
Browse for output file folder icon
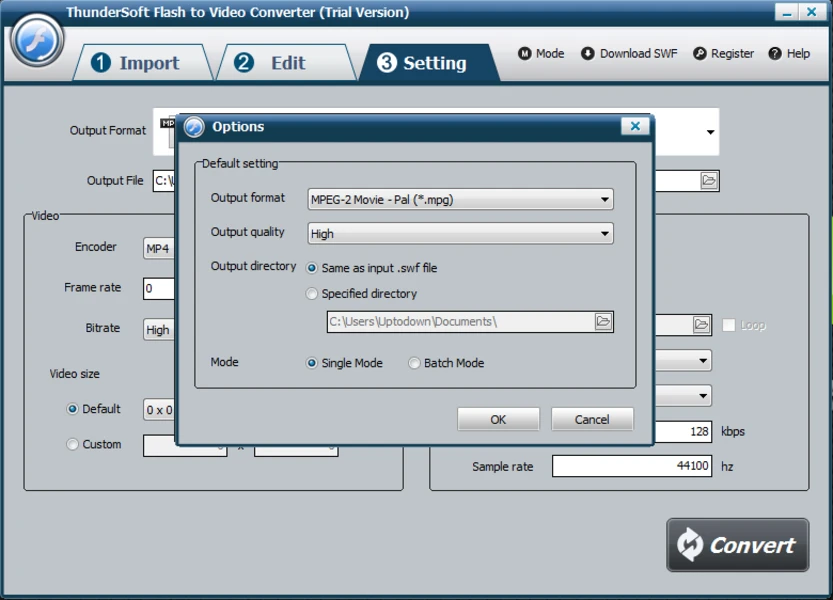tap(709, 181)
